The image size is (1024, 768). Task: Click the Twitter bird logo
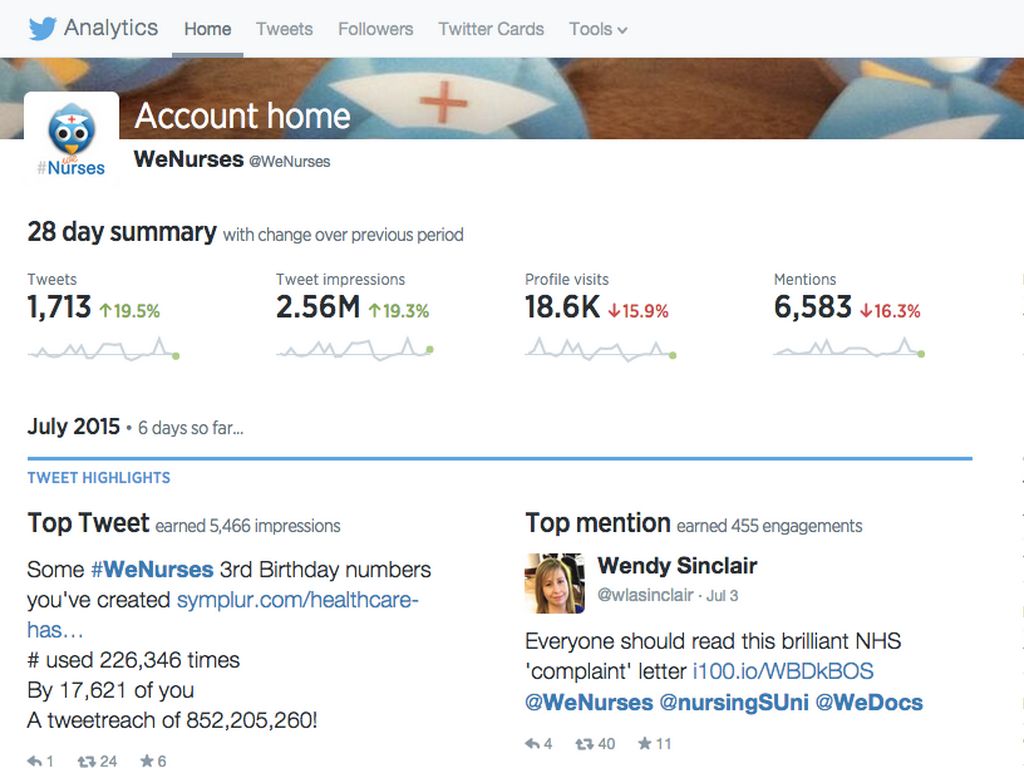pos(42,28)
